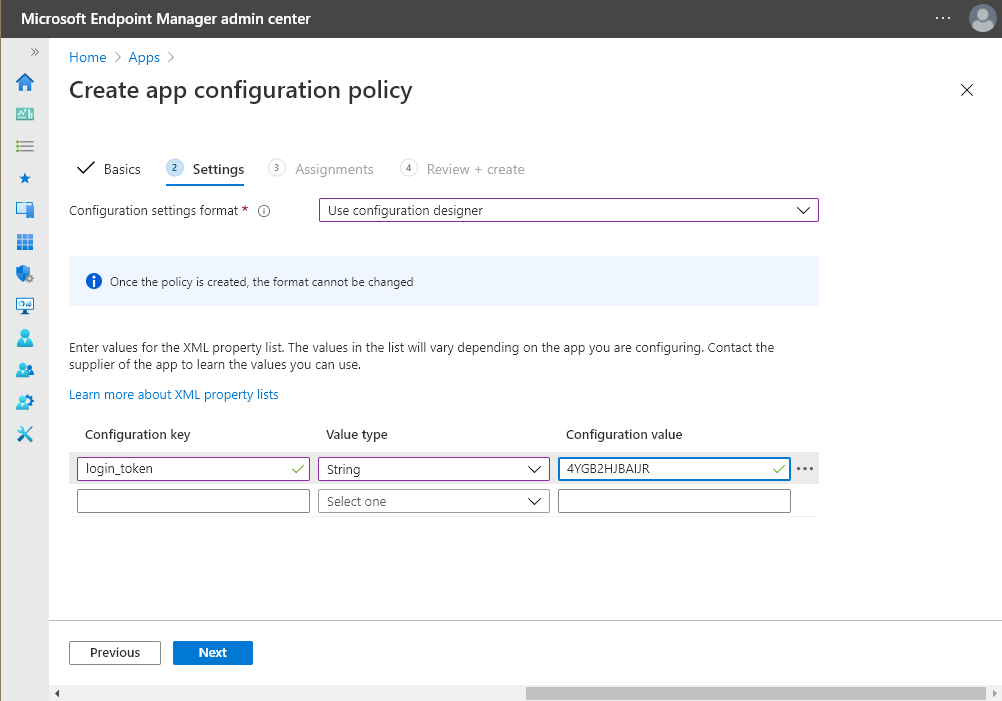Expand the sidebar with double chevron
1002x701 pixels.
[x=35, y=52]
